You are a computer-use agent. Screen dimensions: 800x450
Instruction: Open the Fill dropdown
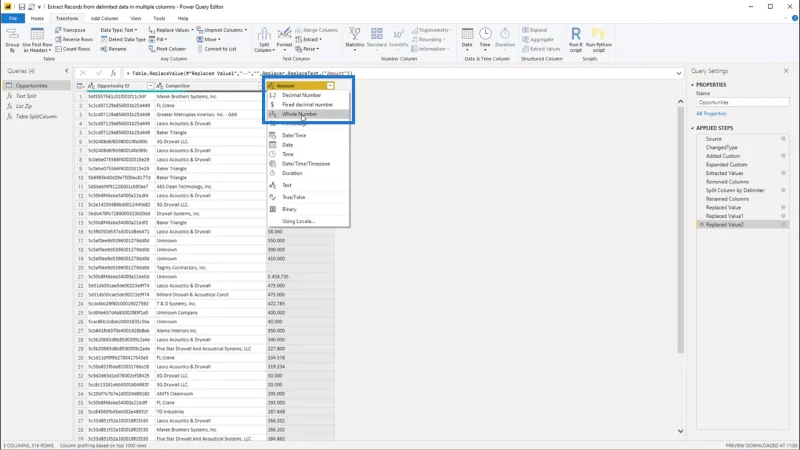tap(158, 39)
